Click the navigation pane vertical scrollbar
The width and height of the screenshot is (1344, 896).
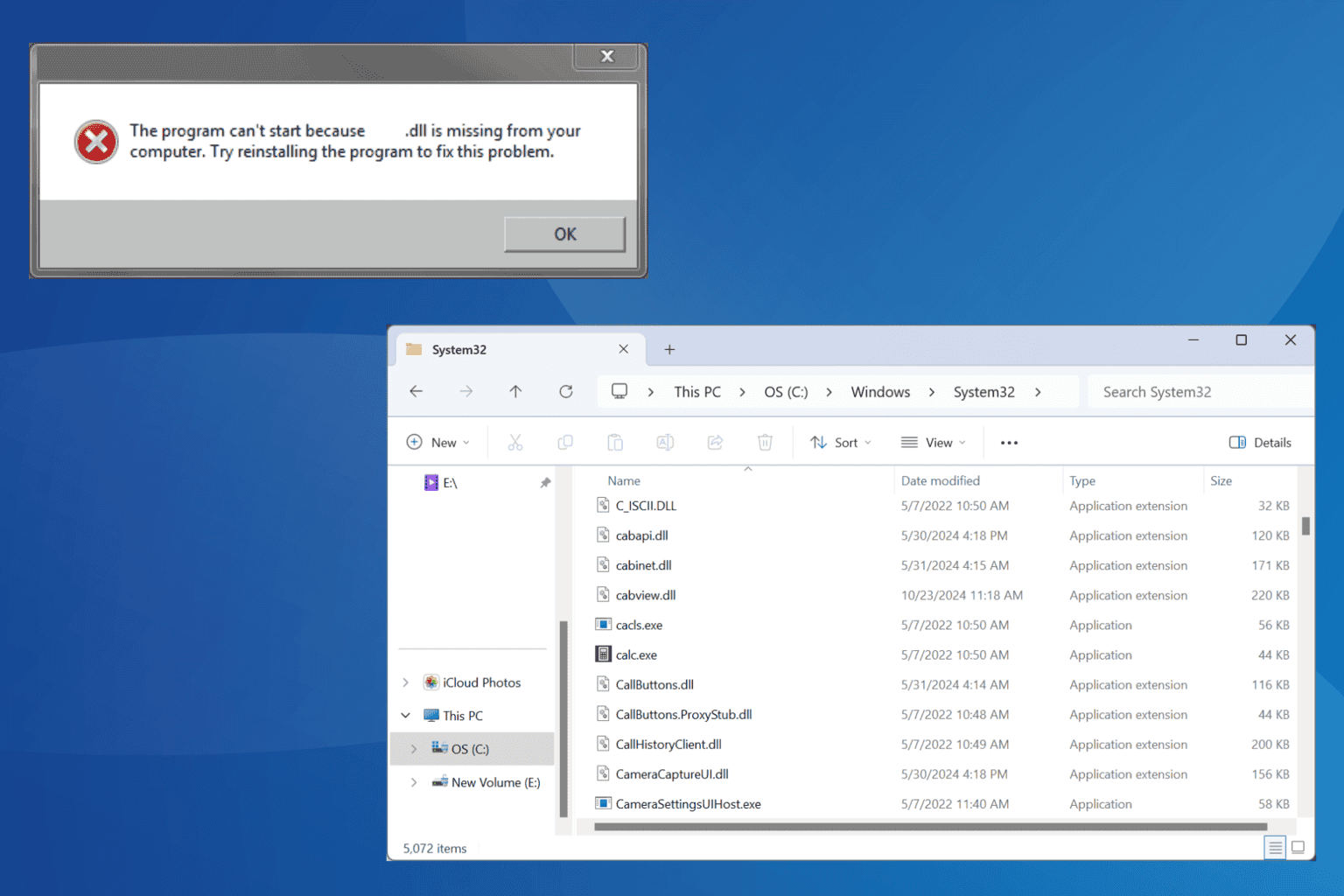pyautogui.click(x=563, y=717)
